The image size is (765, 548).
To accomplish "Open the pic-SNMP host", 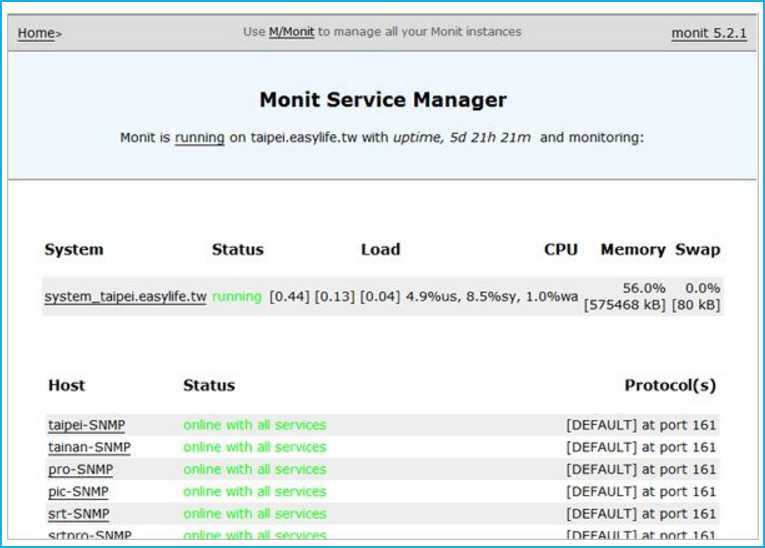I will pyautogui.click(x=78, y=491).
